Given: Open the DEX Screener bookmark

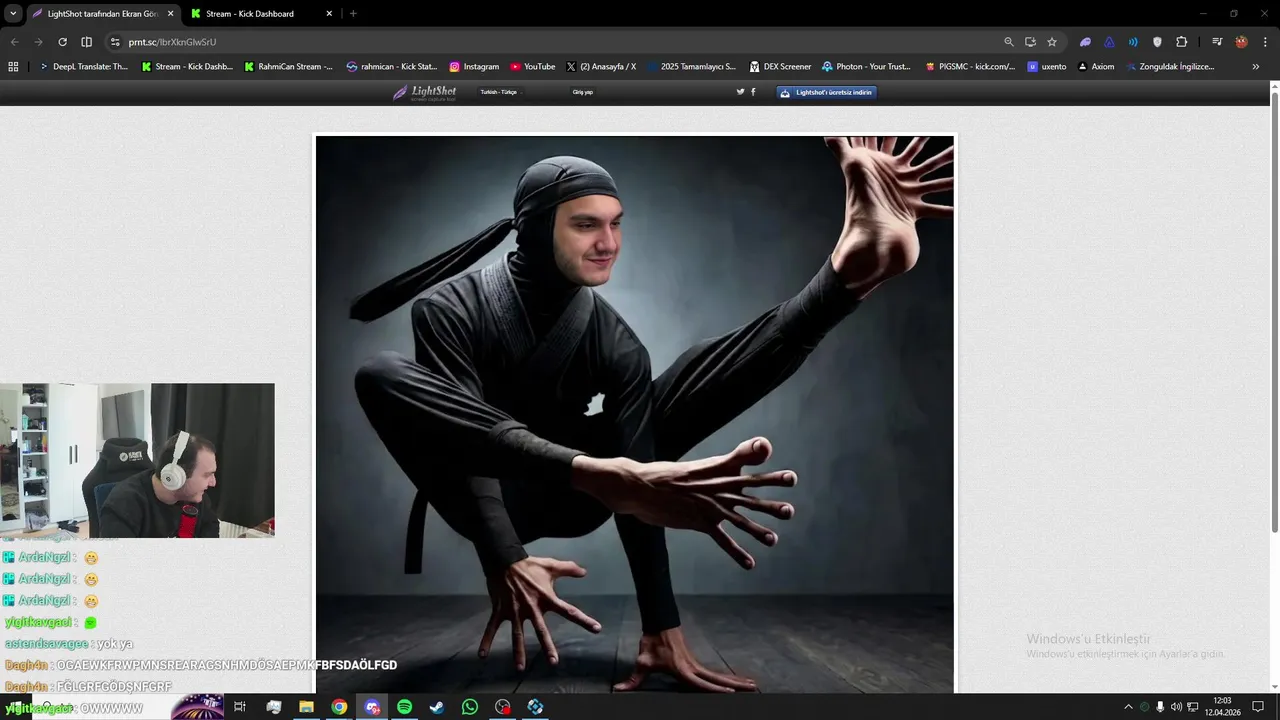Looking at the screenshot, I should coord(780,67).
